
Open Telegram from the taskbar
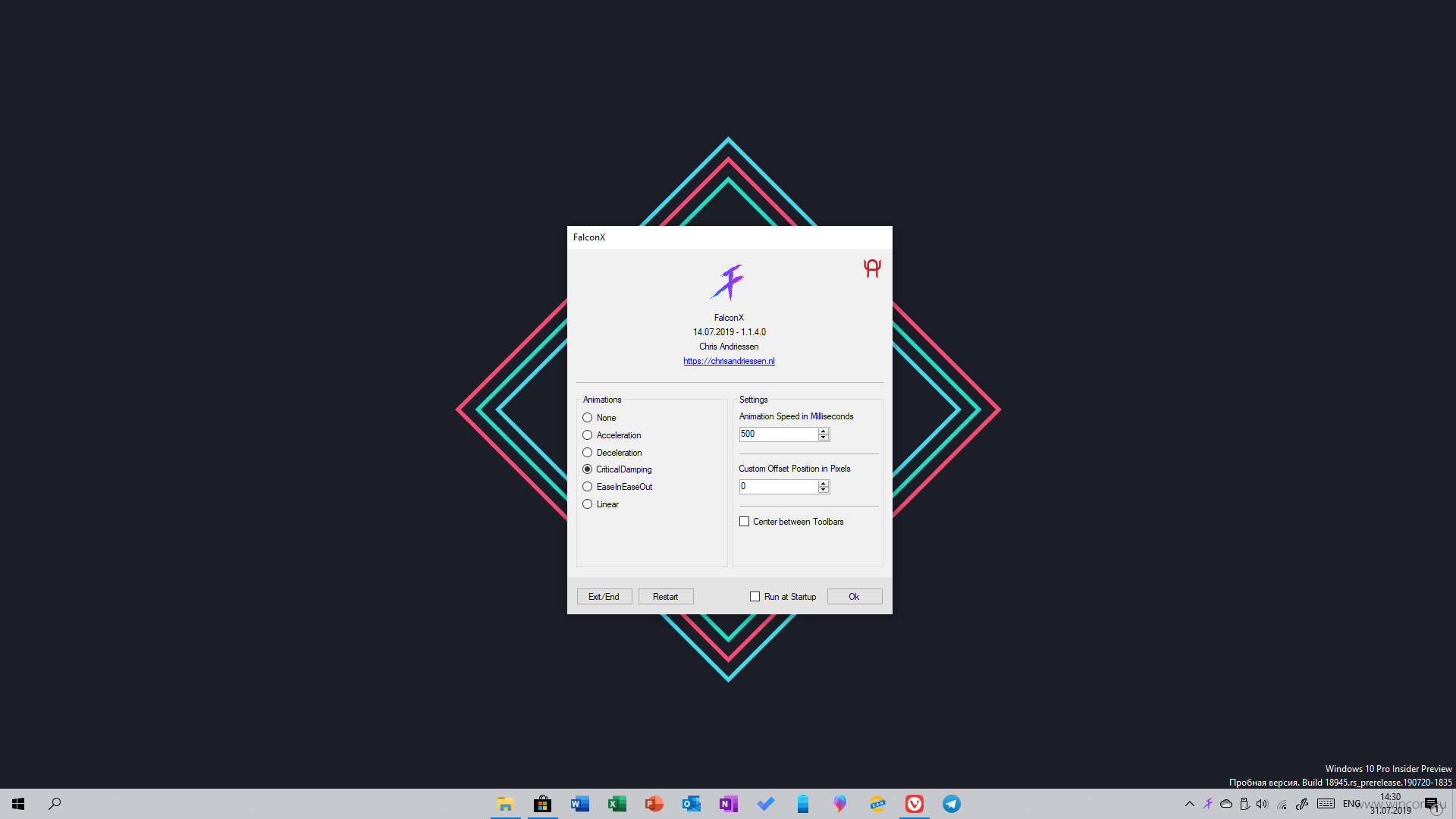click(x=952, y=804)
